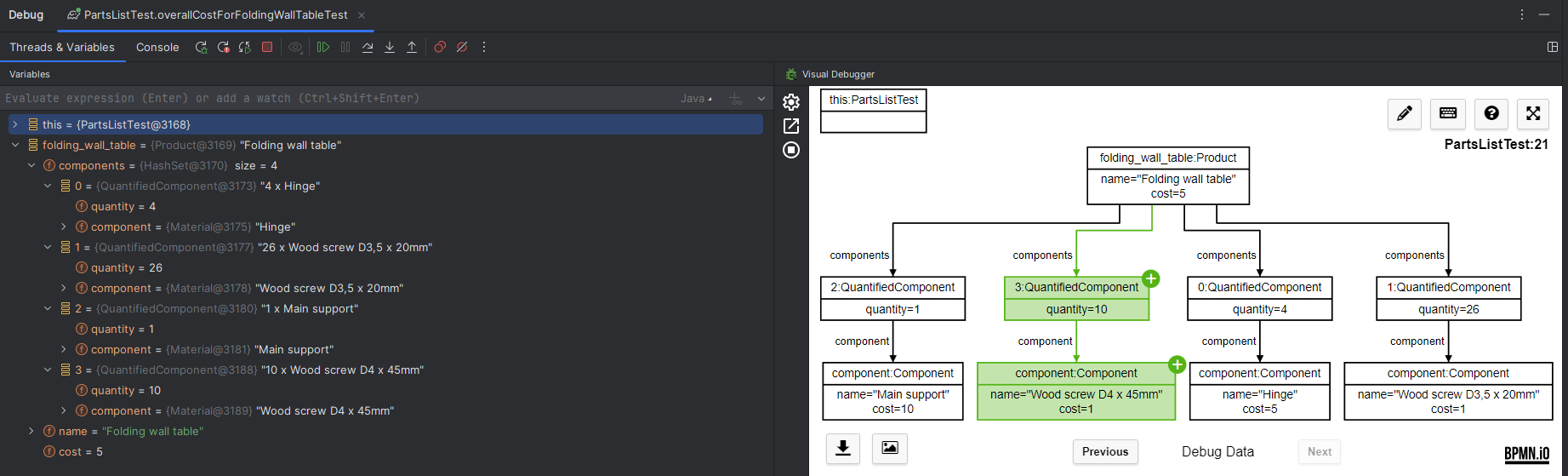The width and height of the screenshot is (1568, 476).
Task: Switch to the Console tab
Action: click(157, 48)
